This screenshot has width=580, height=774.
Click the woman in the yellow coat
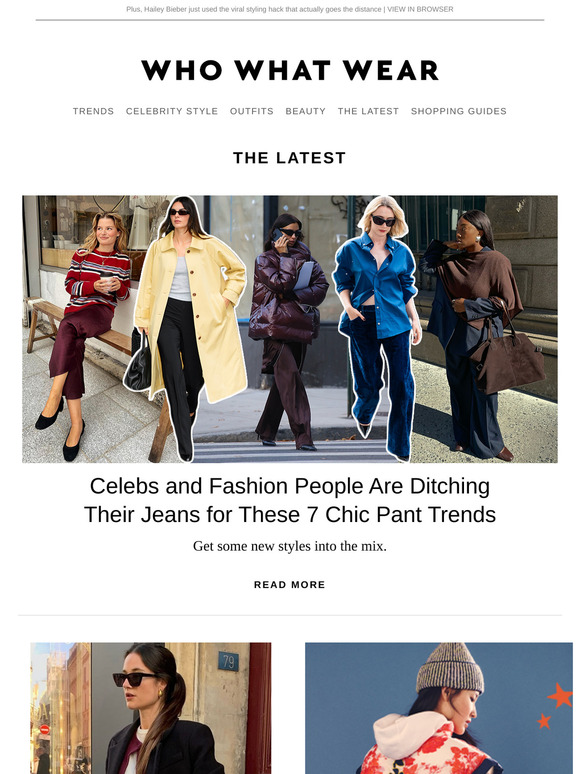pyautogui.click(x=188, y=326)
